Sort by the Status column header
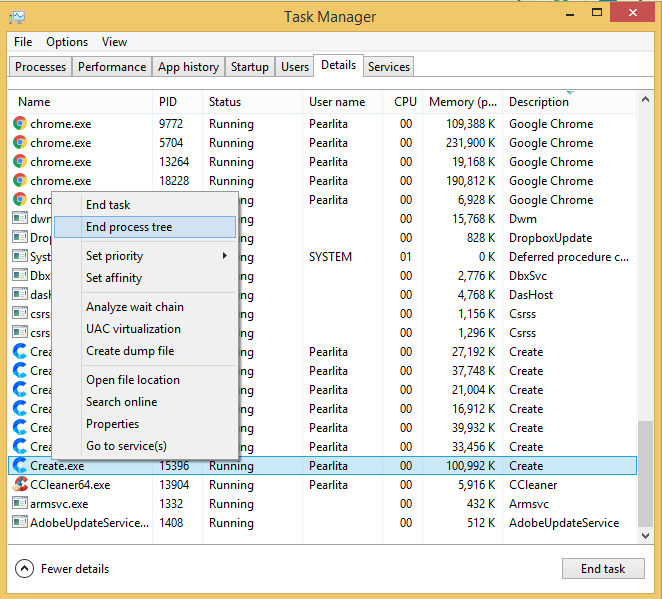Viewport: 662px width, 599px height. coord(252,102)
